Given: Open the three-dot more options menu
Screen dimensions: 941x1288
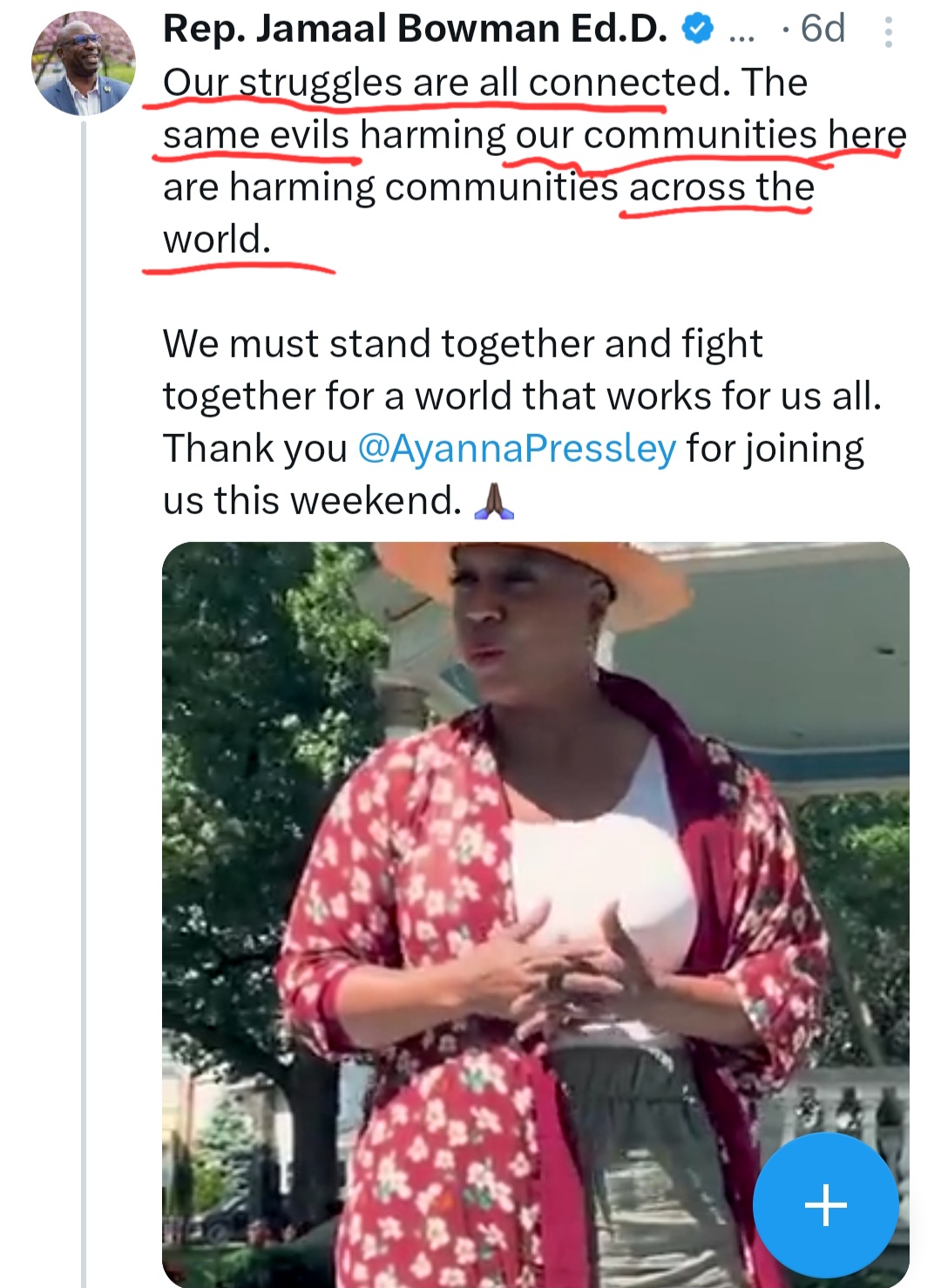Looking at the screenshot, I should click(888, 32).
